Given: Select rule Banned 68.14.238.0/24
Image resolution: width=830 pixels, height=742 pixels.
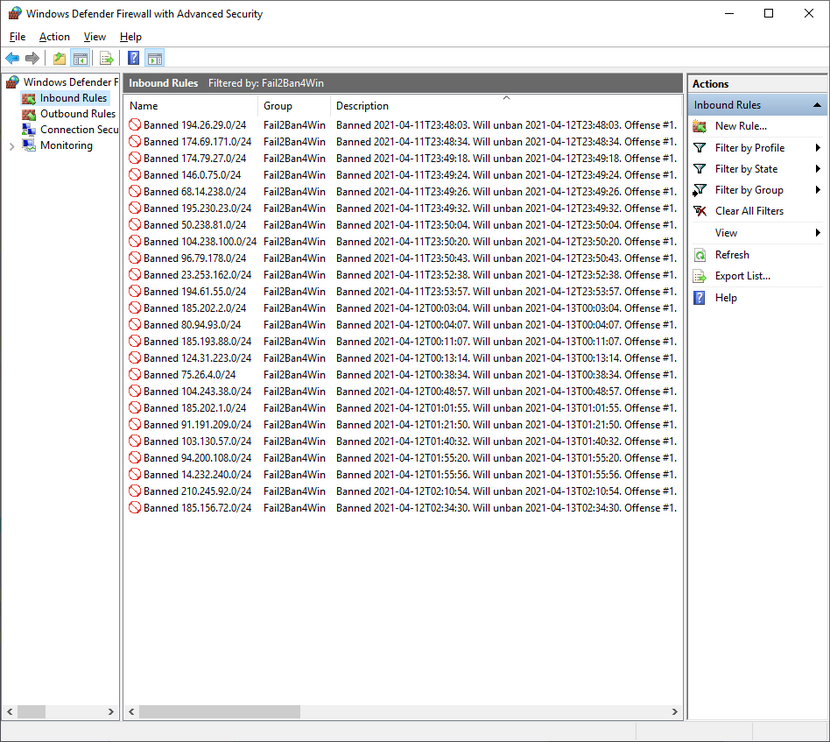Looking at the screenshot, I should 194,192.
